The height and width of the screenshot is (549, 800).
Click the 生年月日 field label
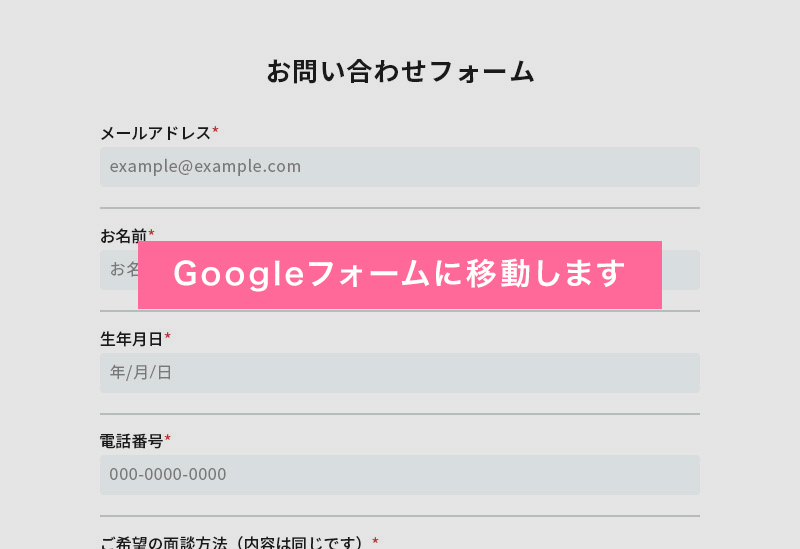[131, 339]
